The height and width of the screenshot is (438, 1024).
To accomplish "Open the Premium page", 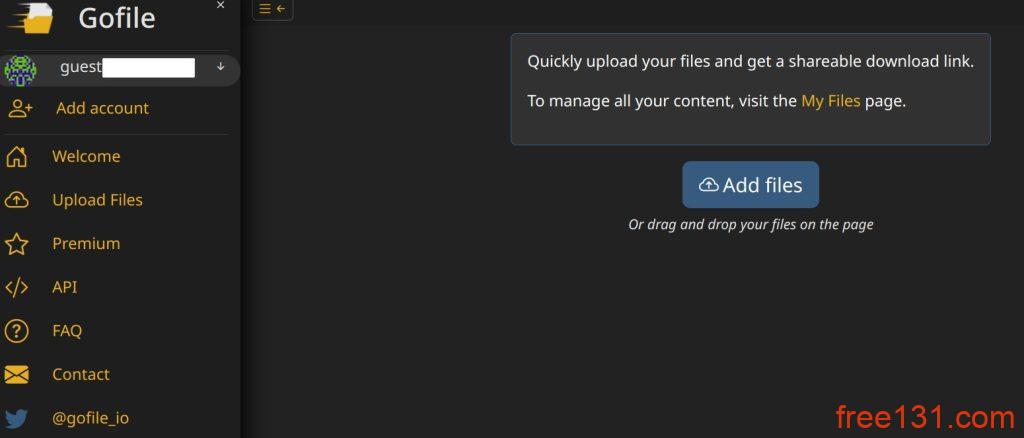I will coord(86,243).
